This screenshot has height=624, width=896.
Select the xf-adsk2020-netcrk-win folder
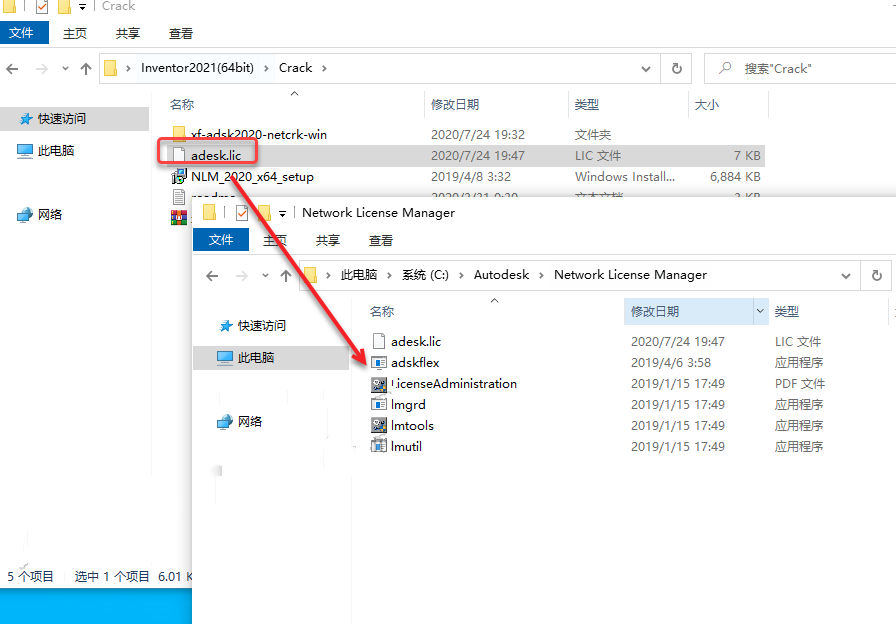[x=258, y=134]
